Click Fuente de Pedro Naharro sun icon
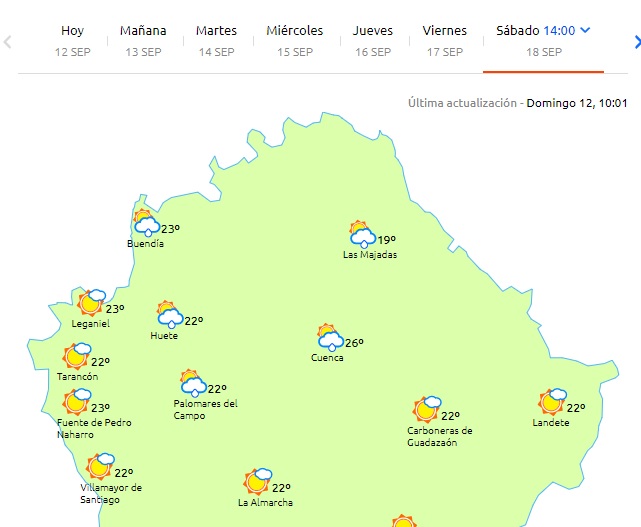 (76, 401)
